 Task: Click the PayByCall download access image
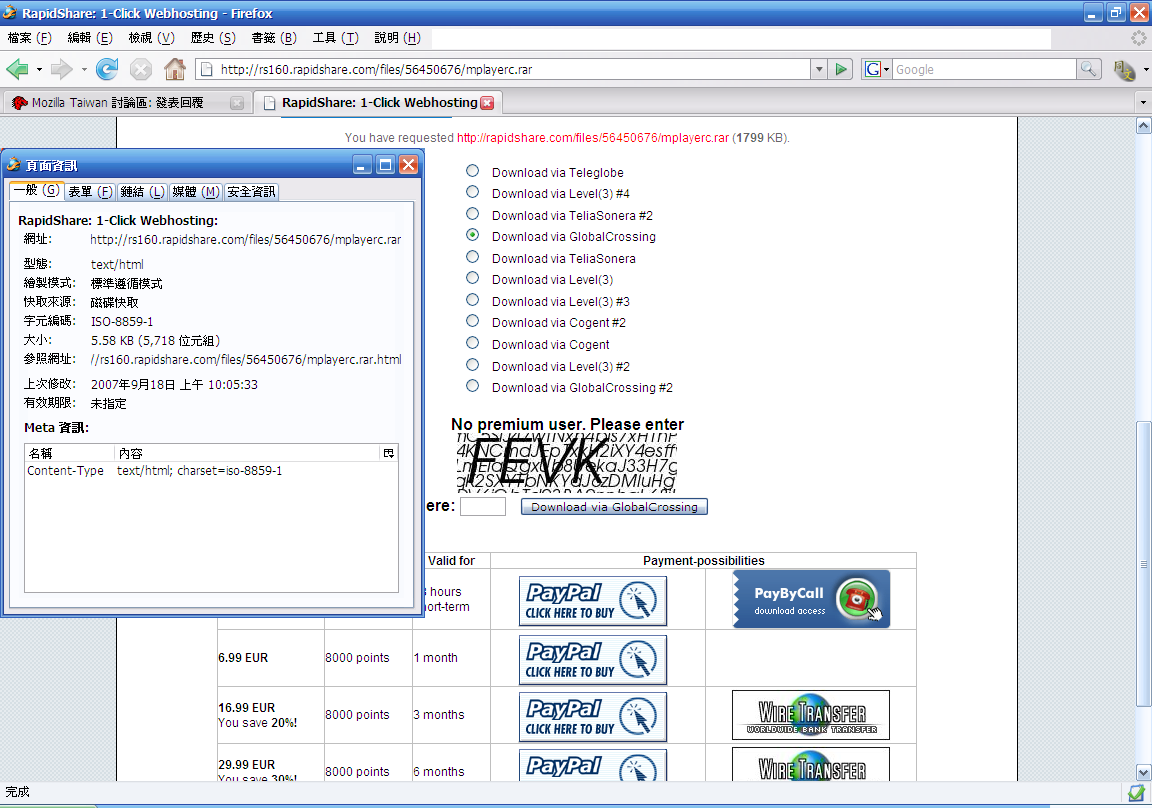(811, 599)
